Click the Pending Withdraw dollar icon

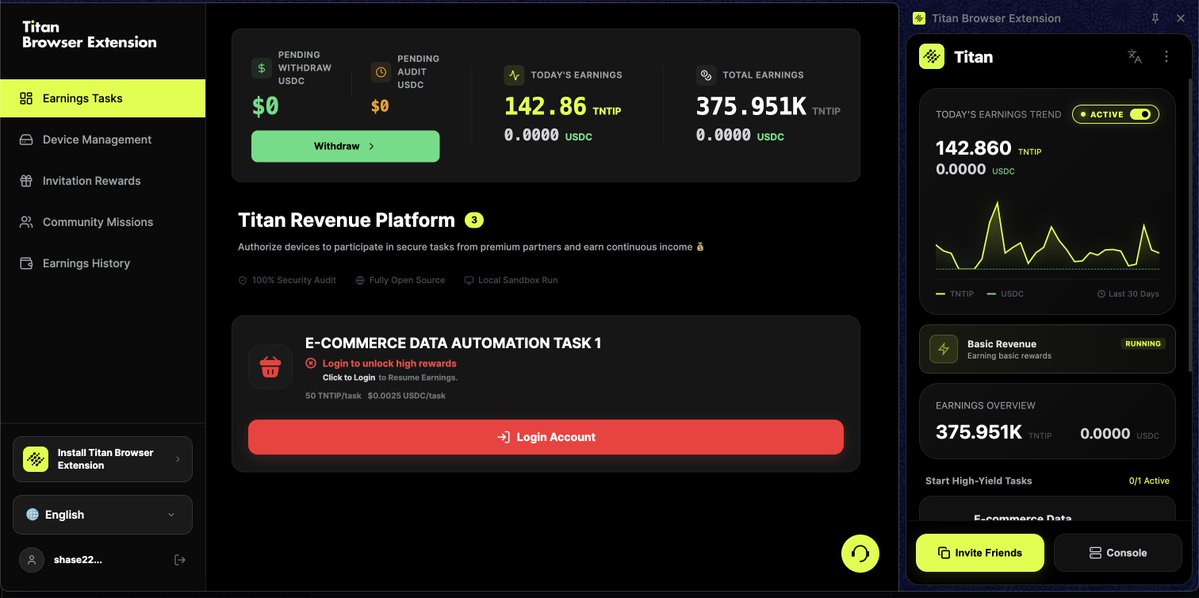(x=262, y=68)
